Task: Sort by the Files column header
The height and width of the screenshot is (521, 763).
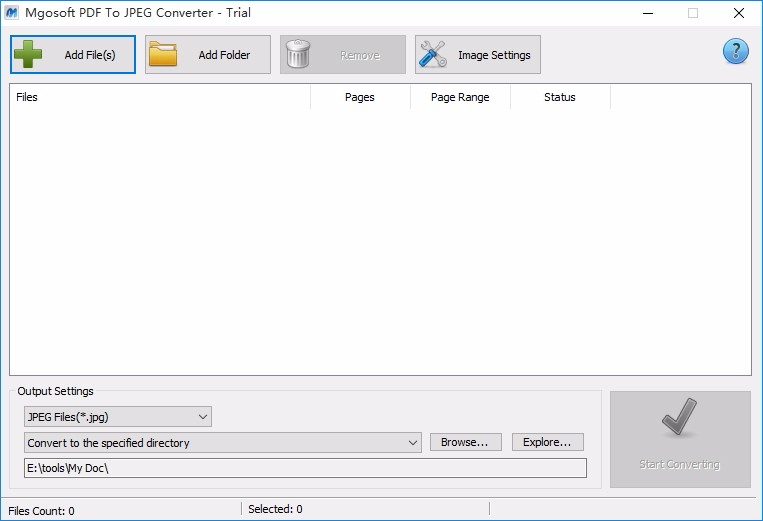Action: pyautogui.click(x=160, y=97)
